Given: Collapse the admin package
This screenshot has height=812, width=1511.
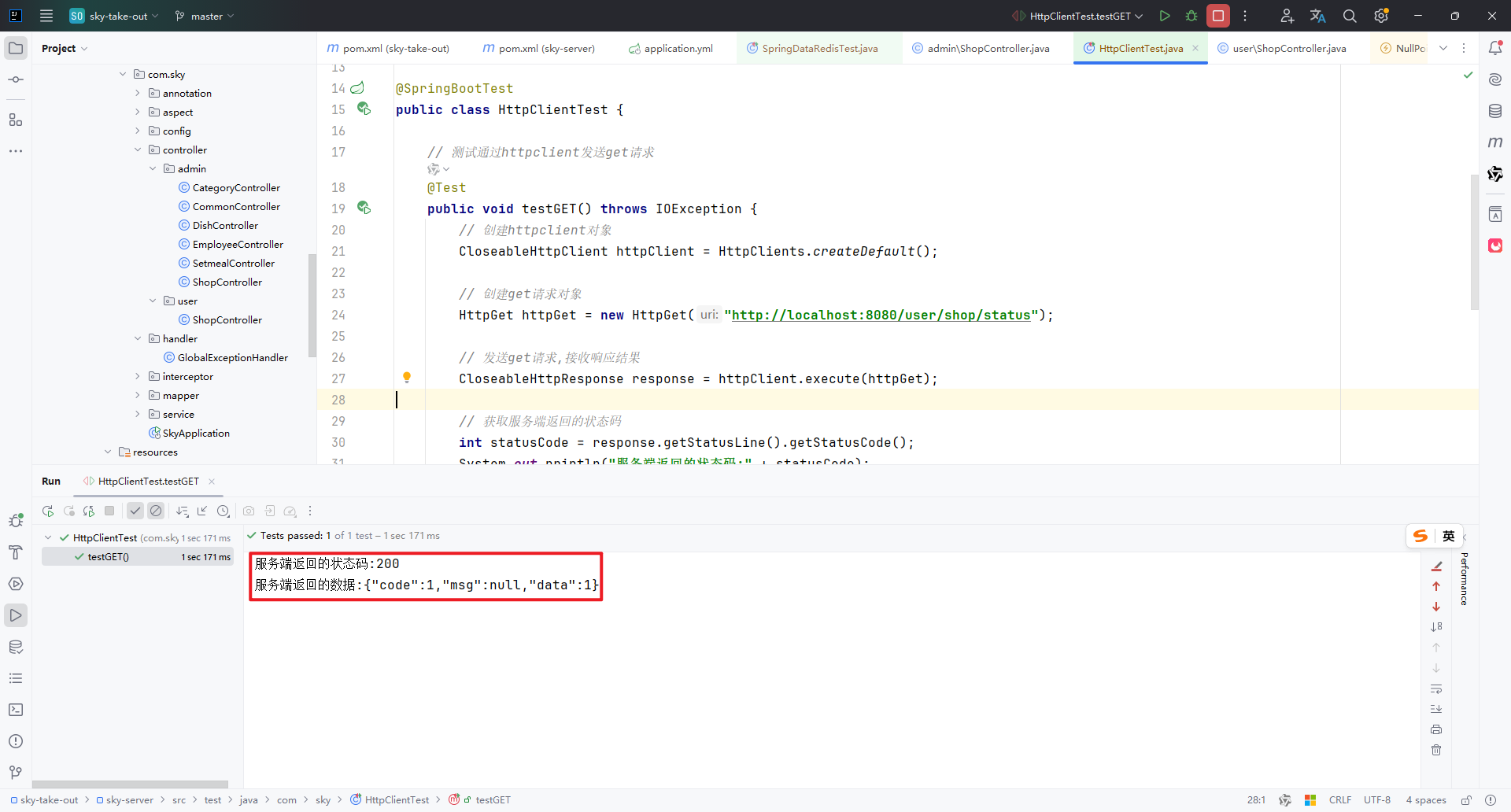Looking at the screenshot, I should click(152, 168).
